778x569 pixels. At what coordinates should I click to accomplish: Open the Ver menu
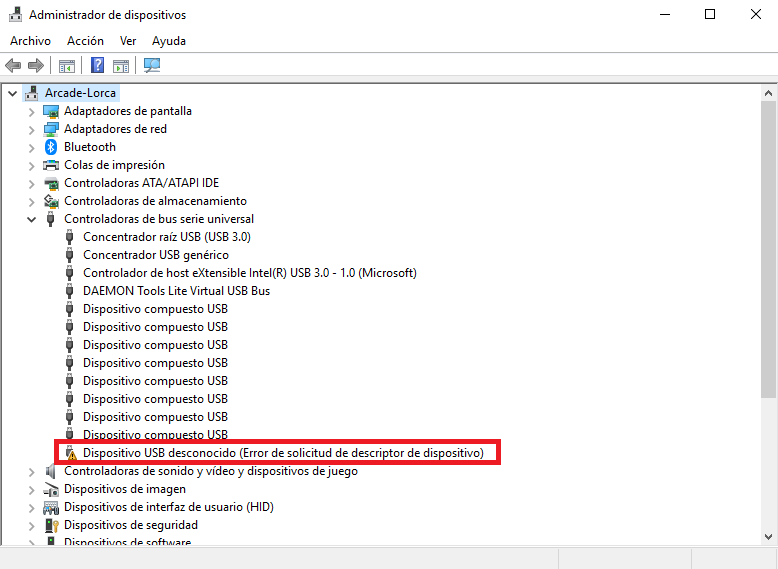click(x=128, y=41)
